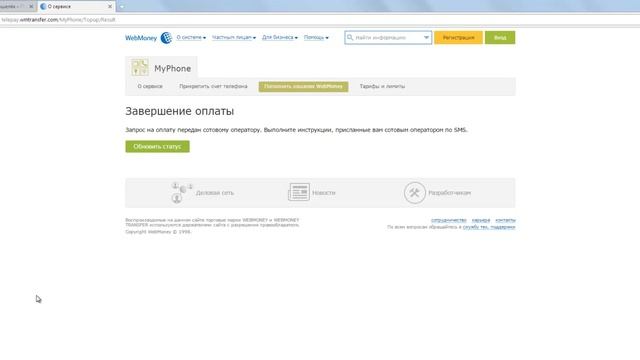Switch to the О сервисе tab
The height and width of the screenshot is (360, 640).
[x=150, y=87]
